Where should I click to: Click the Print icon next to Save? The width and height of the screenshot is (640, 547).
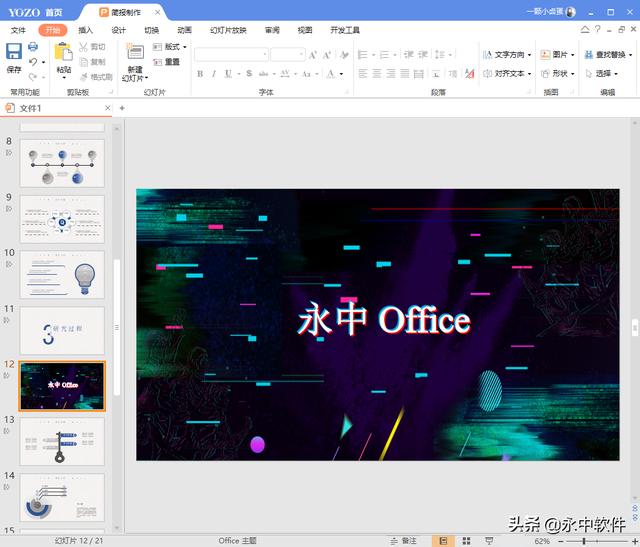(x=33, y=47)
